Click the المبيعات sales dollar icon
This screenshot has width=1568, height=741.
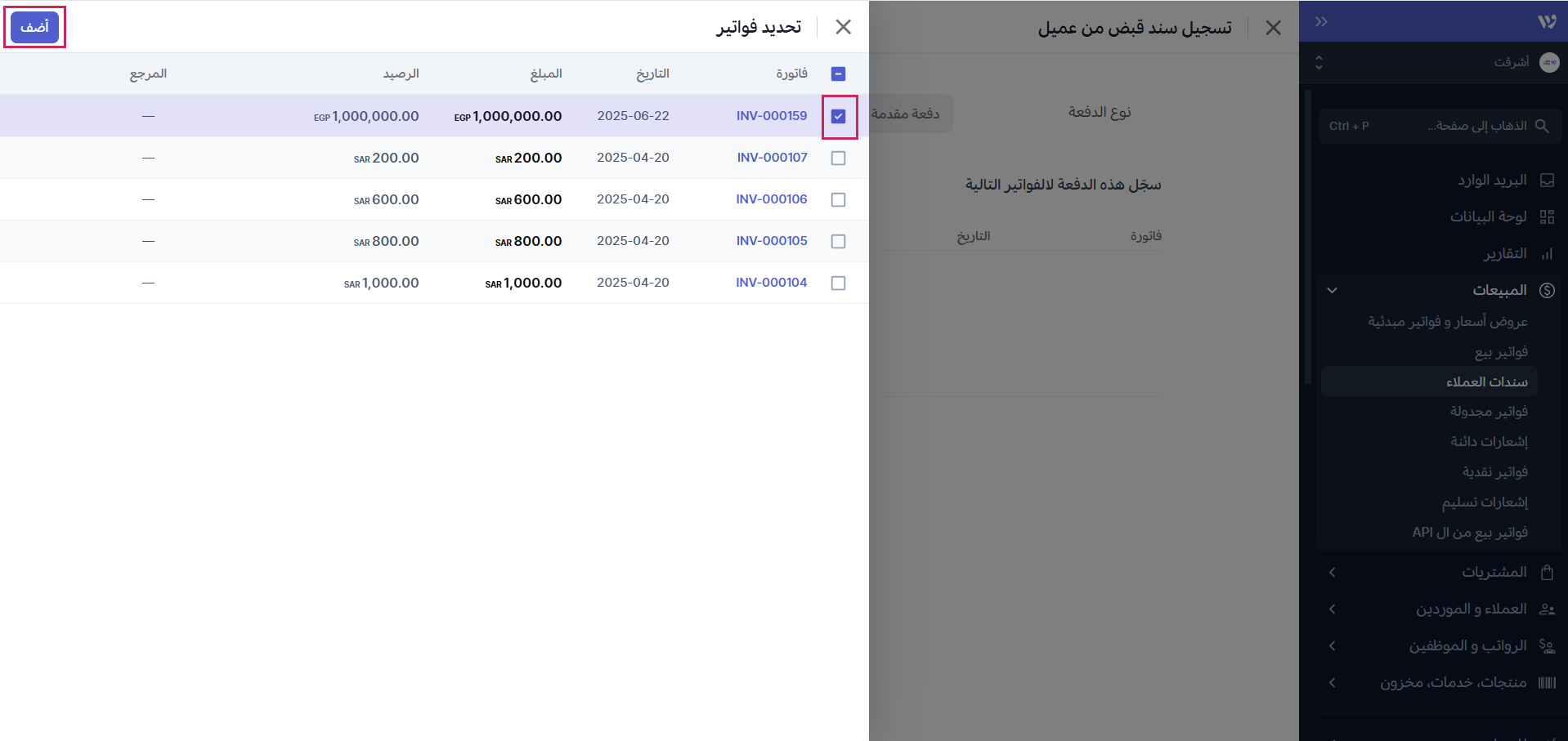pyautogui.click(x=1547, y=290)
